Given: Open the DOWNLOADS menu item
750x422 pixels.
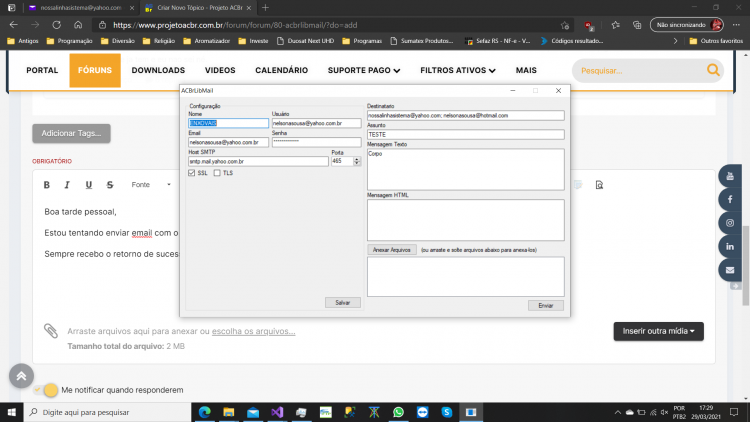Looking at the screenshot, I should tap(158, 70).
